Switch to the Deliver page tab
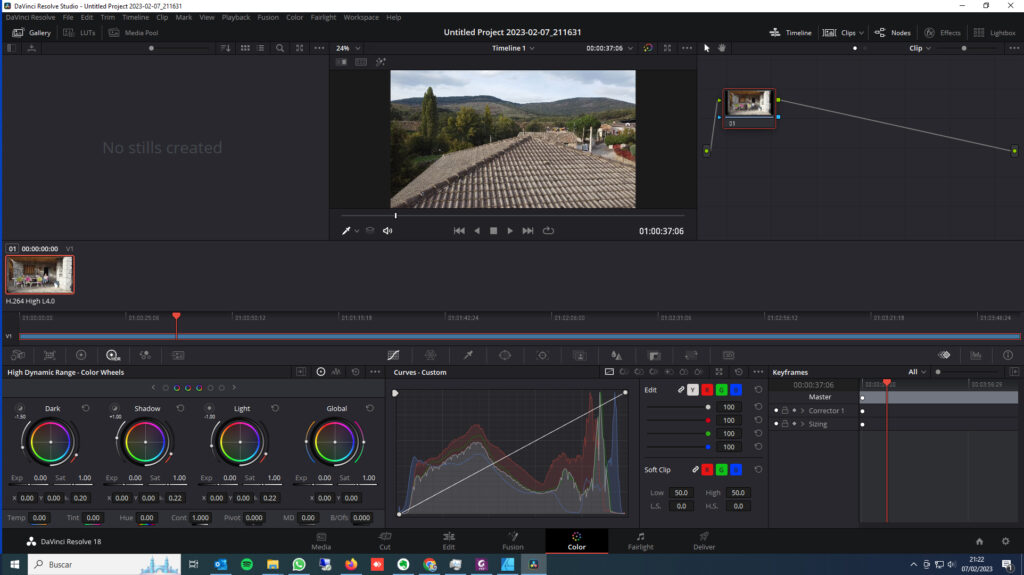Image resolution: width=1024 pixels, height=575 pixels. coord(704,541)
